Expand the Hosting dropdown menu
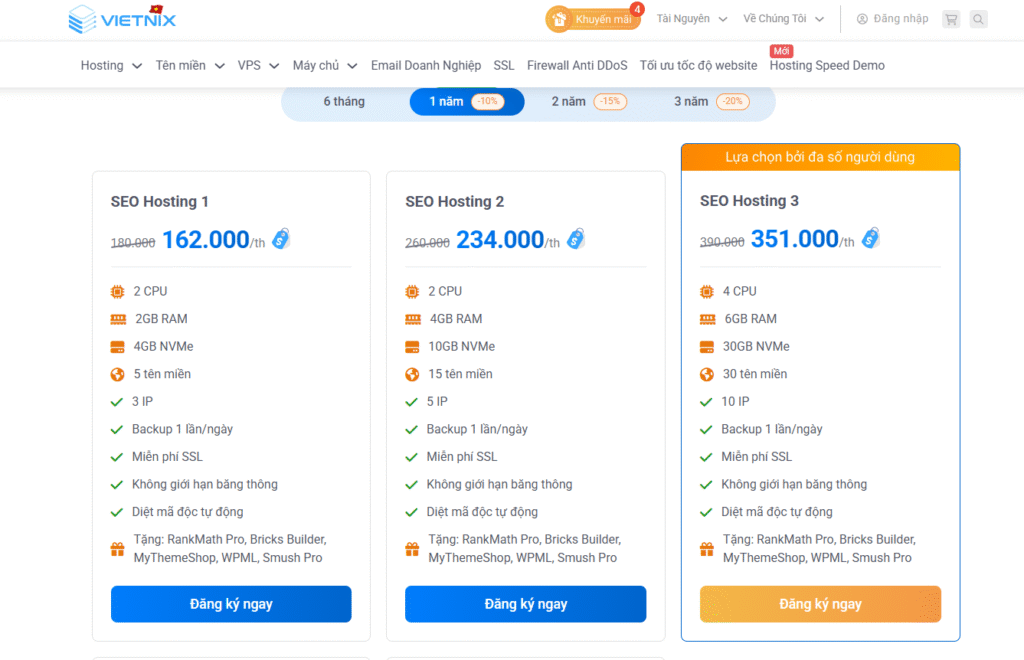 (x=111, y=66)
